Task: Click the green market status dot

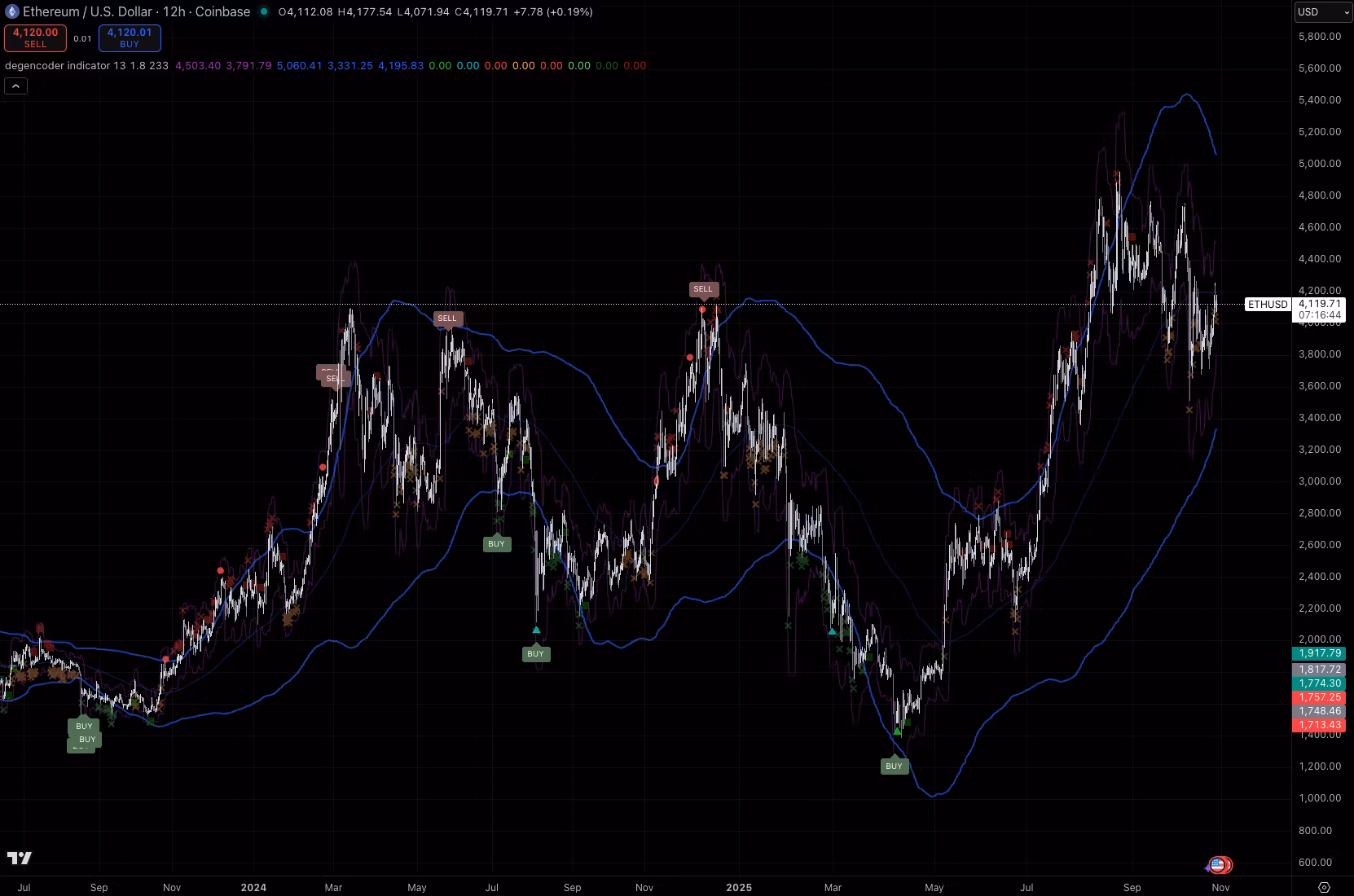Action: click(x=264, y=12)
